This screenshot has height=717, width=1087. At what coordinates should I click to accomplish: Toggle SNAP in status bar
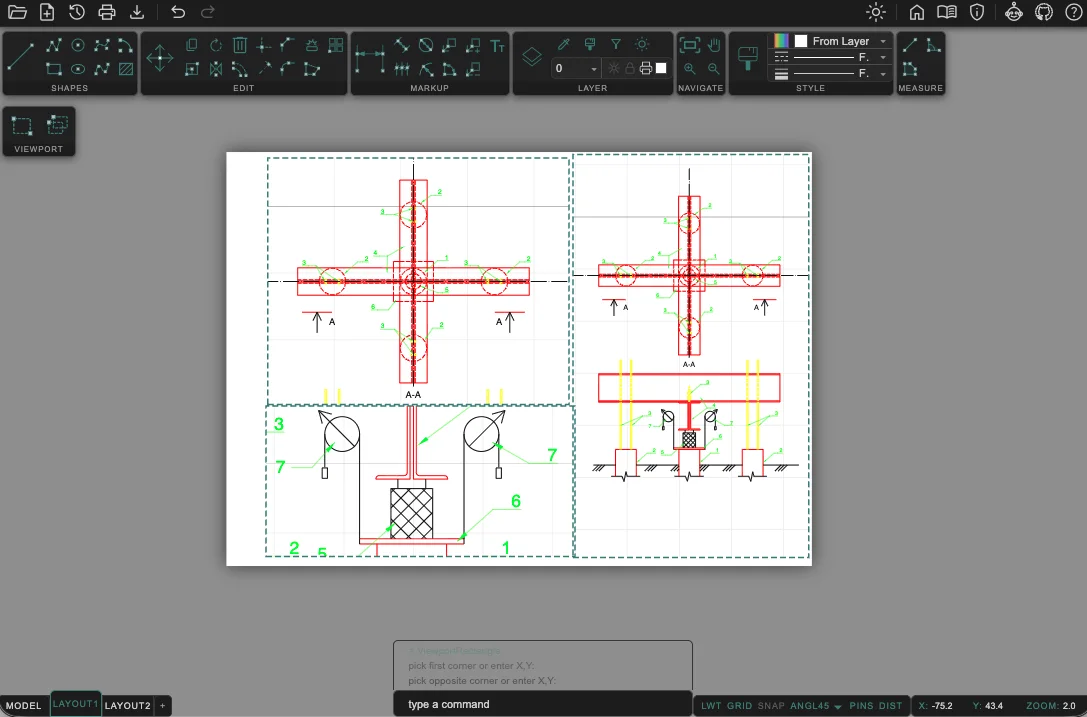coord(771,705)
